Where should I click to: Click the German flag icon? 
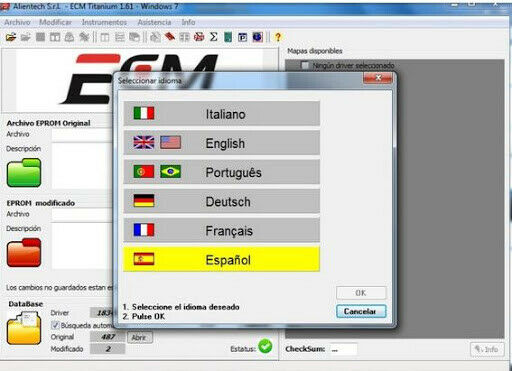pos(144,201)
